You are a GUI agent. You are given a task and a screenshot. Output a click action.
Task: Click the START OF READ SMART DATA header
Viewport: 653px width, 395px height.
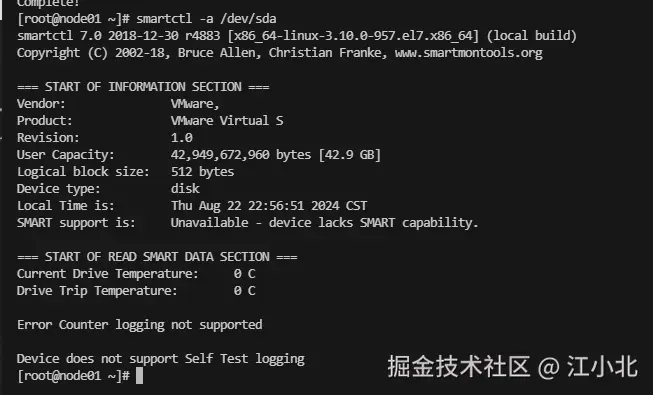pyautogui.click(x=157, y=257)
